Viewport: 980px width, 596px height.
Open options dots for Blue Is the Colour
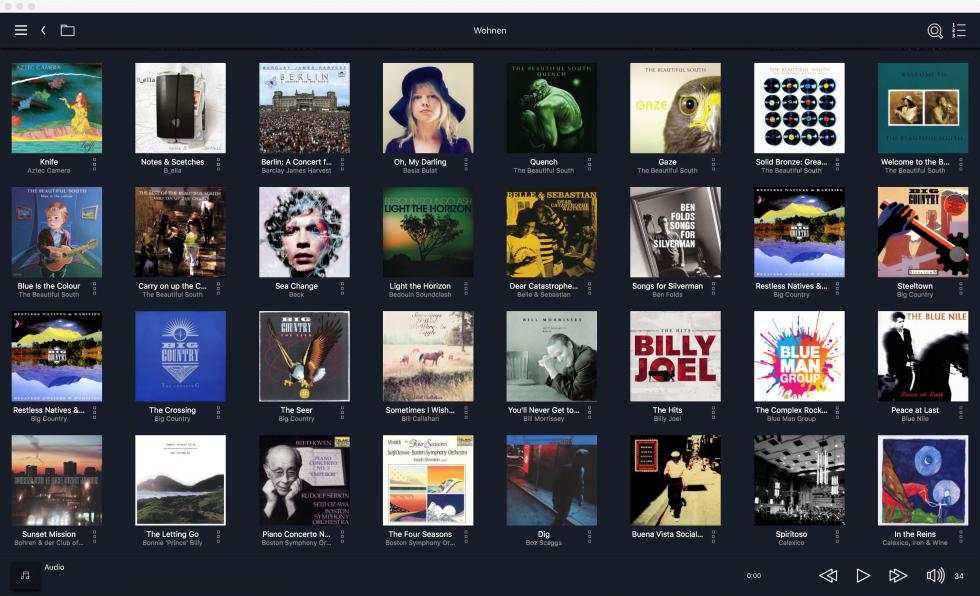[95, 289]
